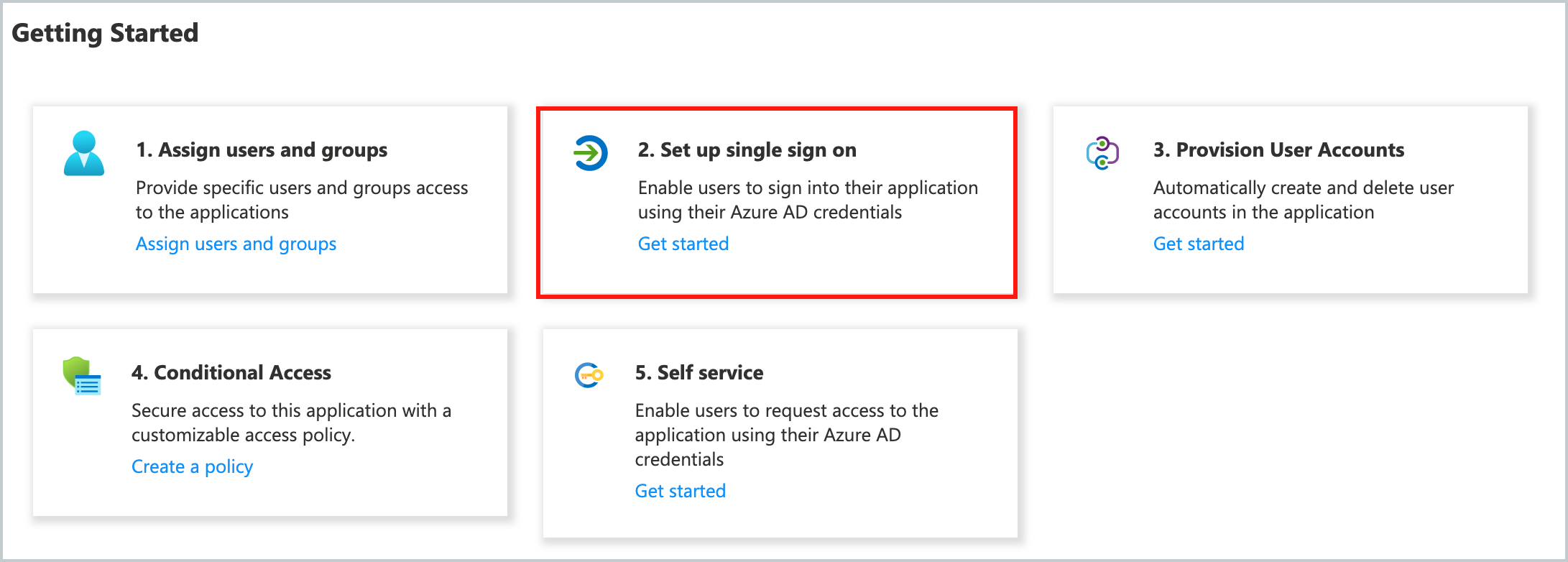Click the Set up single sign on heading

(x=747, y=149)
